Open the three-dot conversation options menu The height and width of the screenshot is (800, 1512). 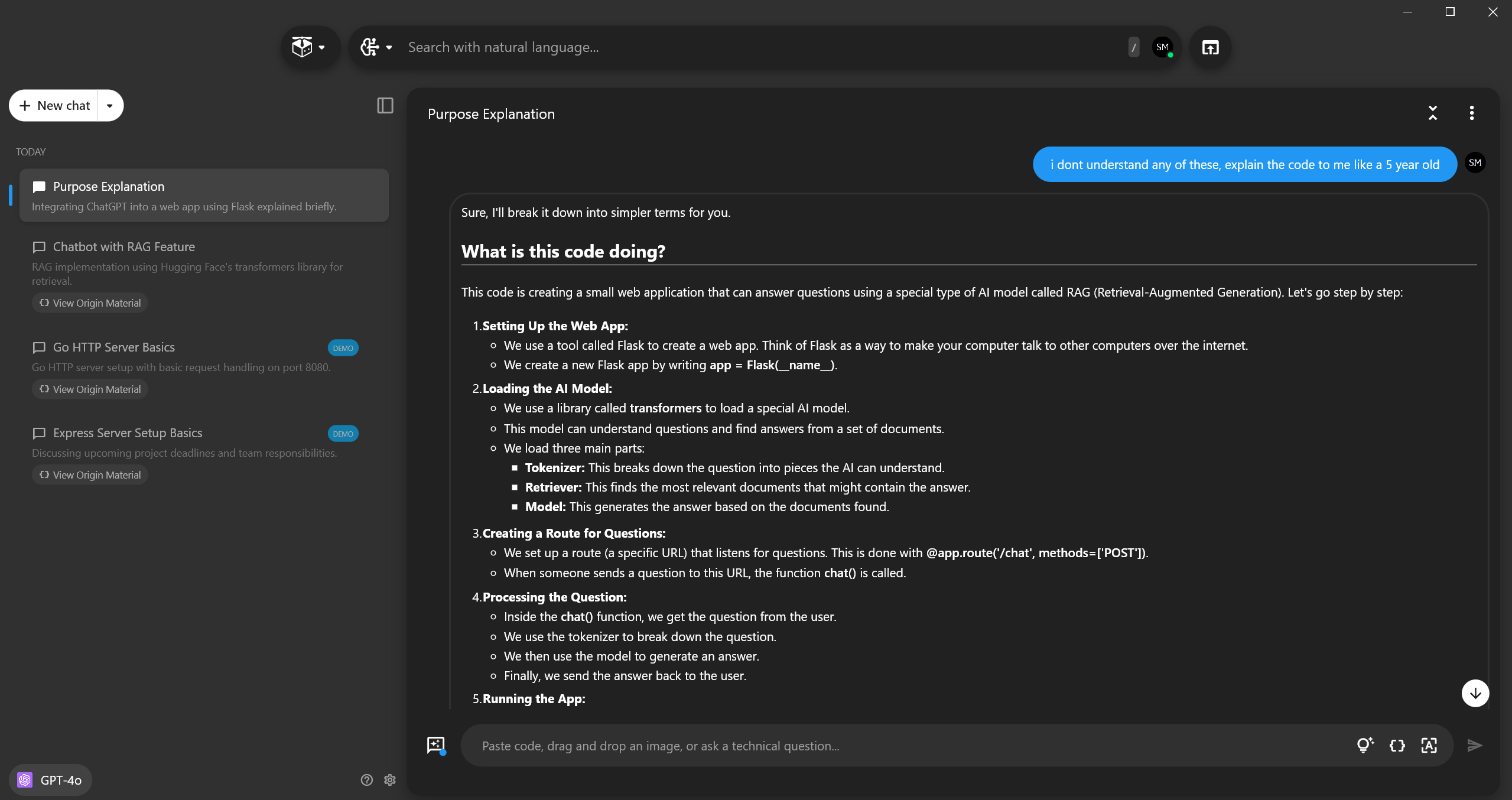(1472, 113)
